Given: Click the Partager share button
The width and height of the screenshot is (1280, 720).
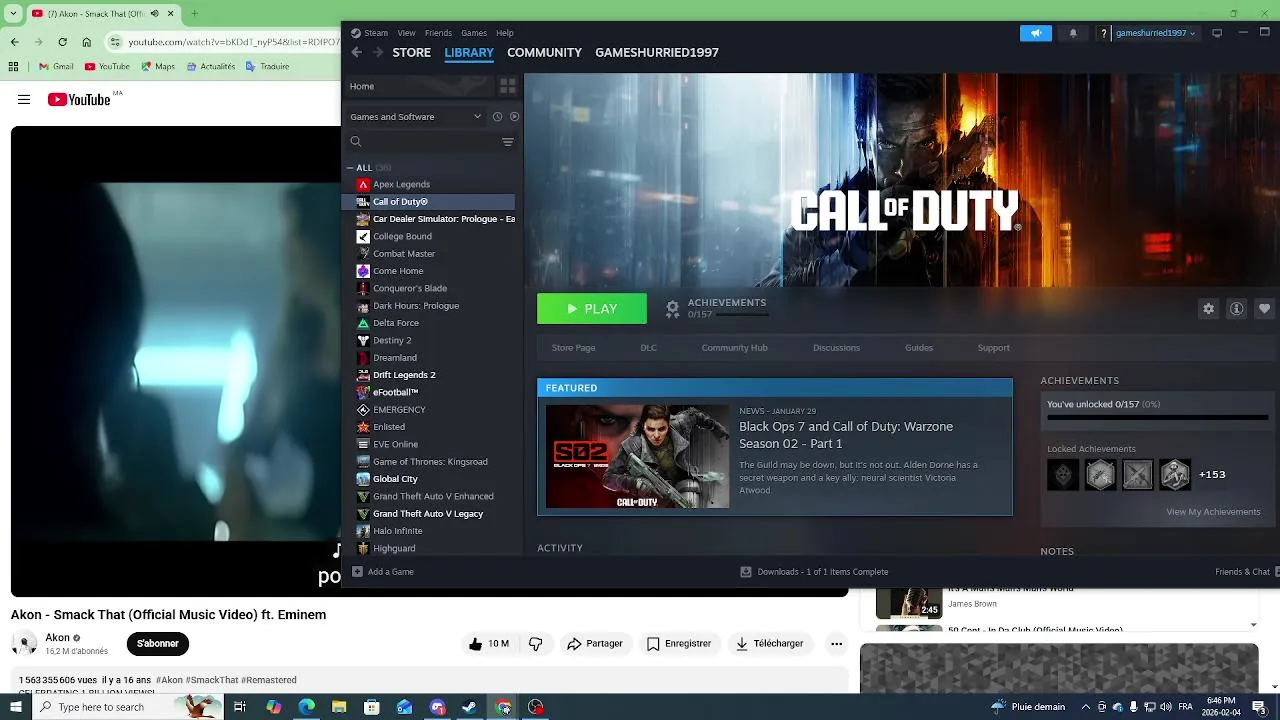Looking at the screenshot, I should pos(595,644).
